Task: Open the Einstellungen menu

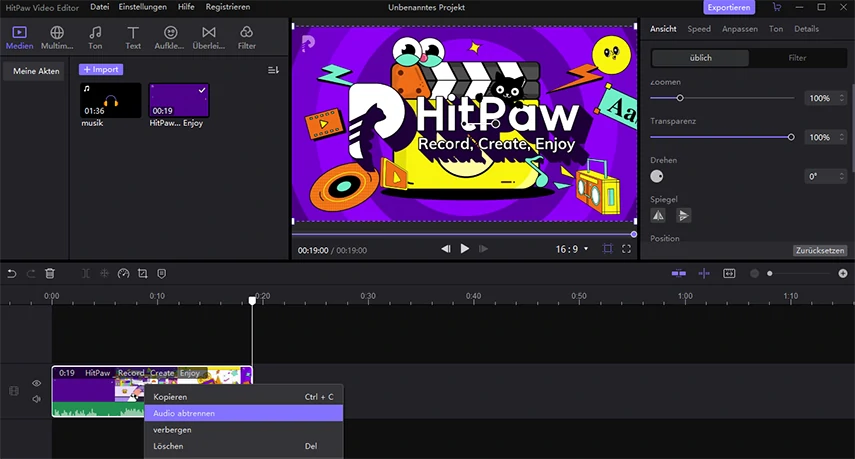Action: click(x=143, y=7)
